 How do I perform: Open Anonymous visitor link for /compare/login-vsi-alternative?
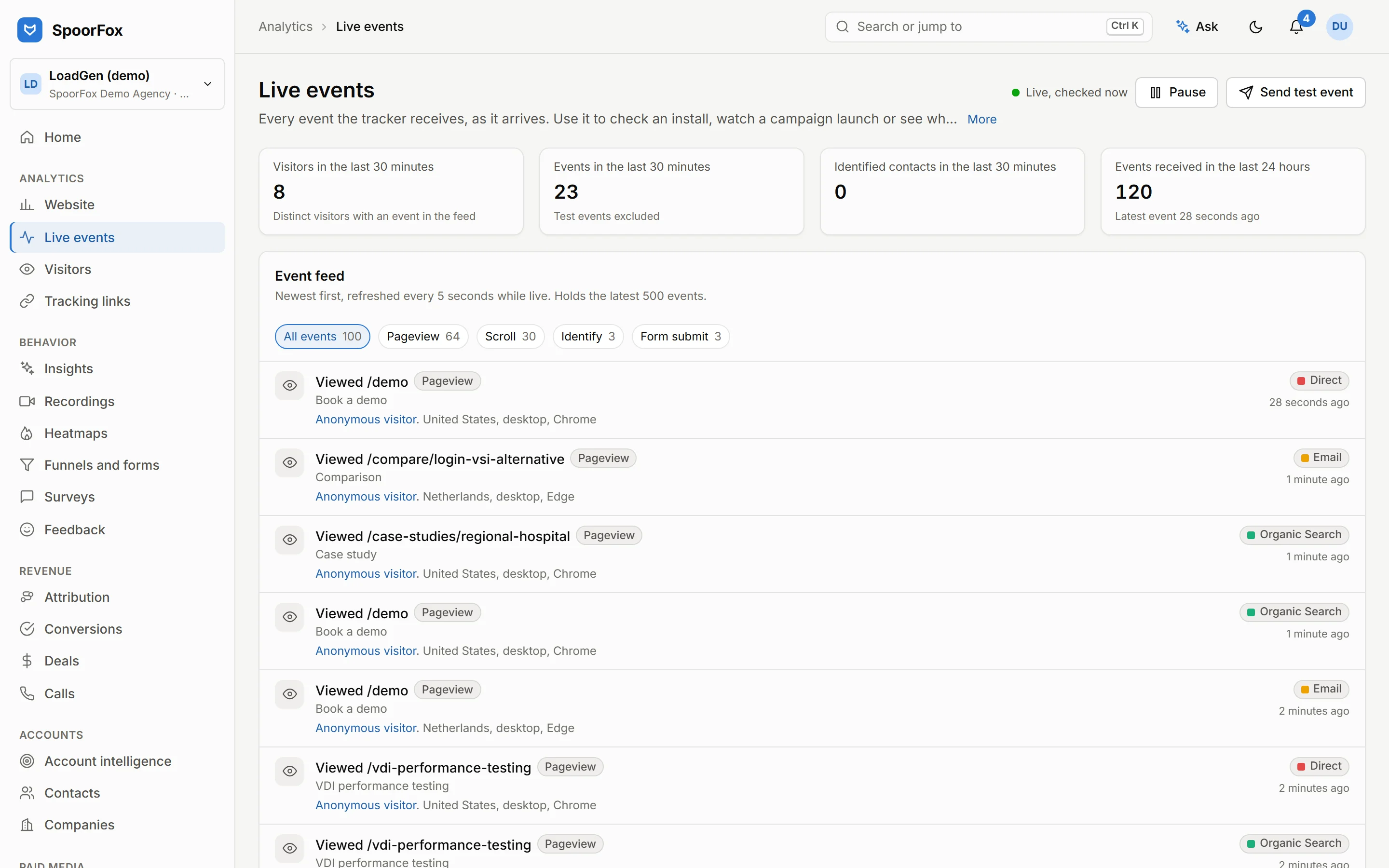point(366,497)
